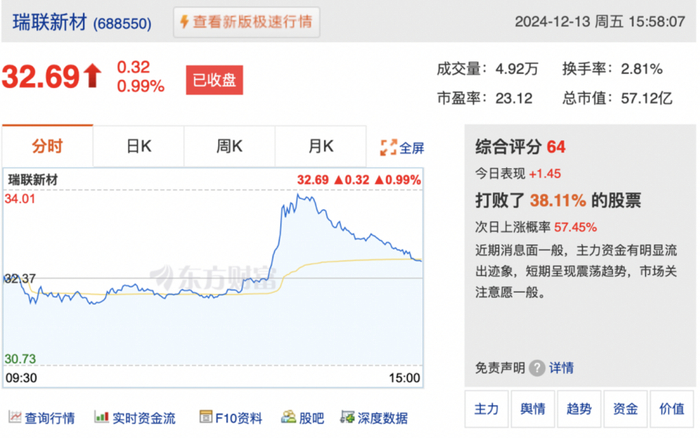The image size is (700, 438).
Task: Click the 成交量 value 4.92万
Action: [x=517, y=69]
